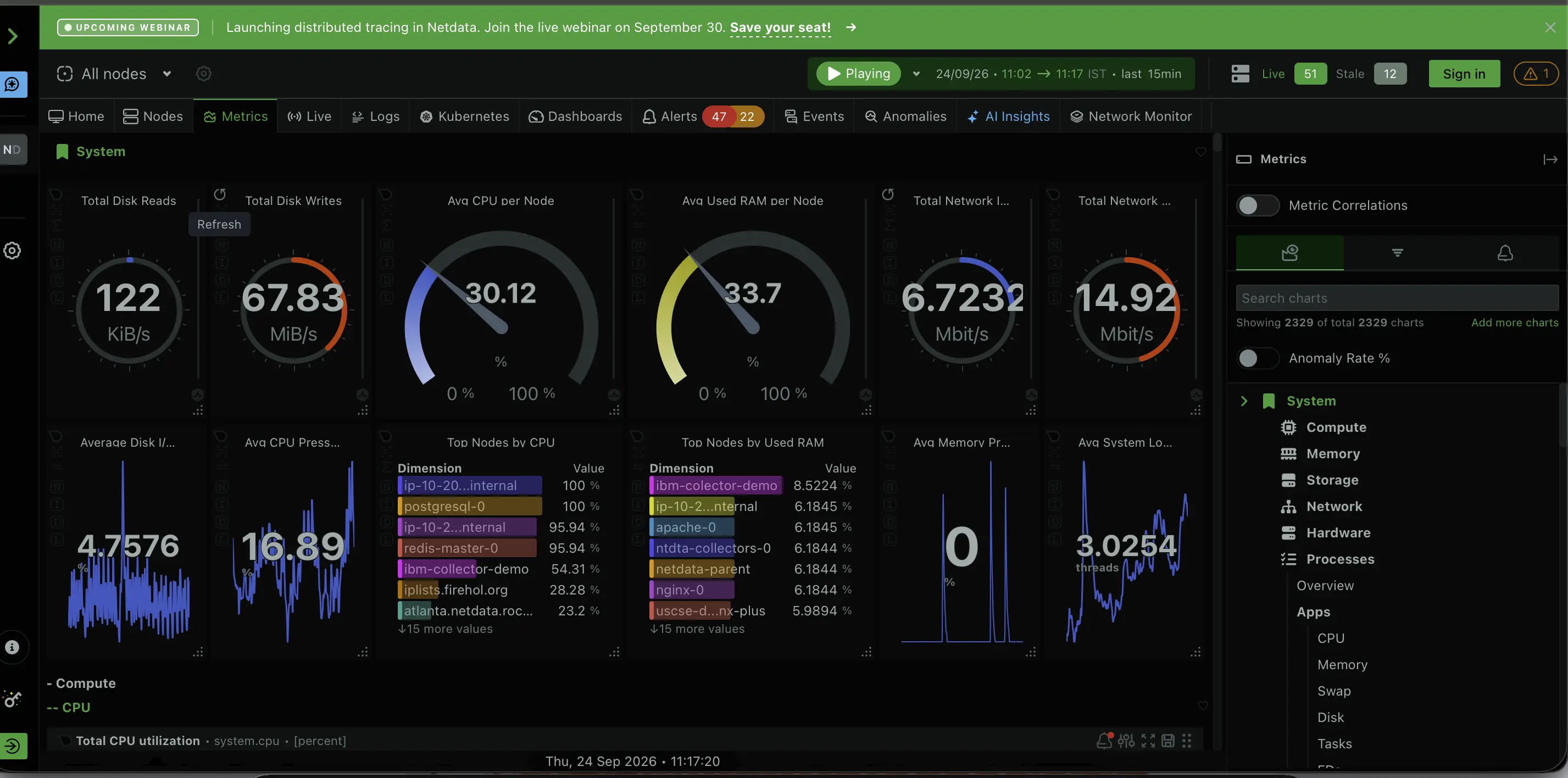Click the Avg Used RAM per Node gauge
The height and width of the screenshot is (778, 1568).
point(752,308)
